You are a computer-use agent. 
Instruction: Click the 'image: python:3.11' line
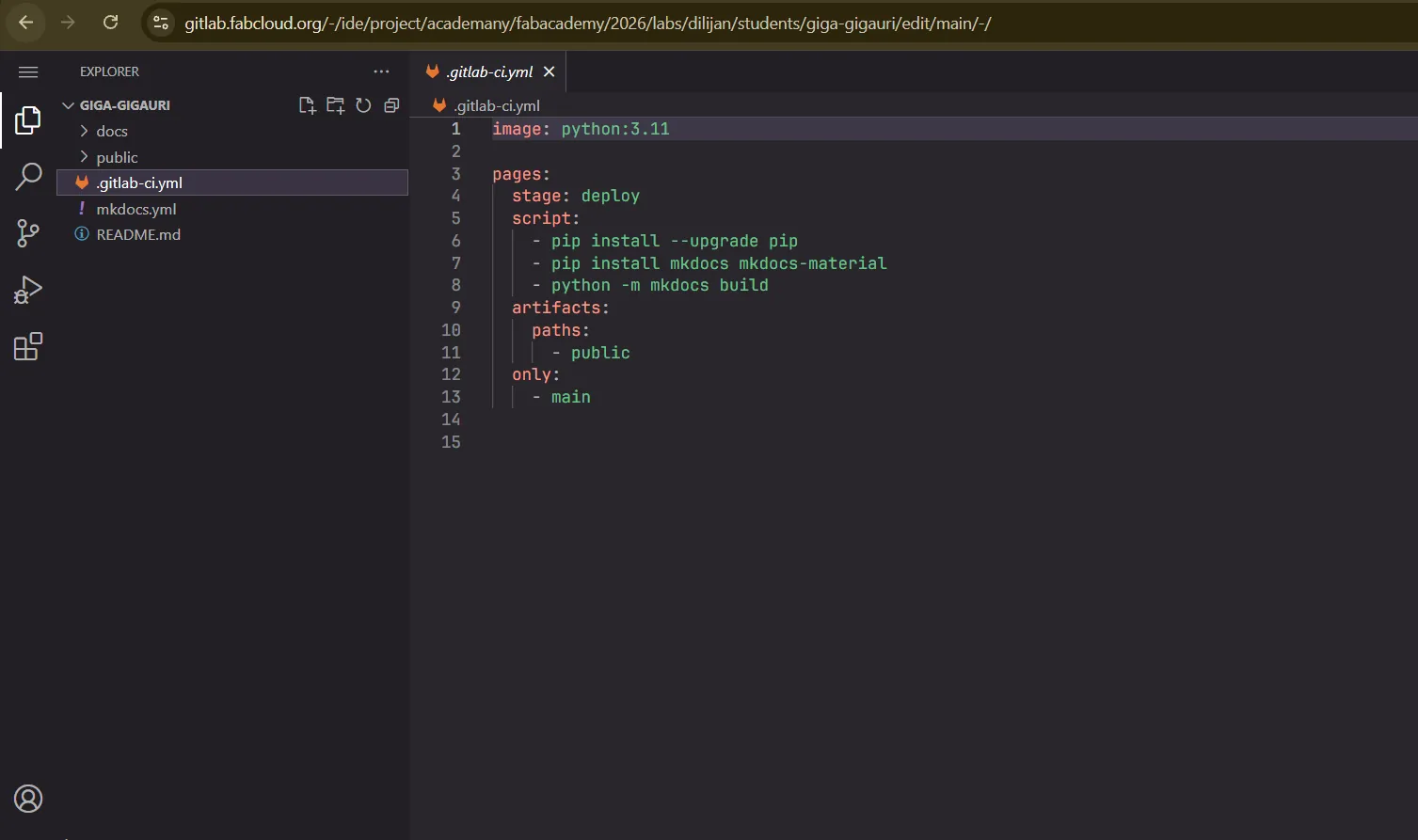581,129
